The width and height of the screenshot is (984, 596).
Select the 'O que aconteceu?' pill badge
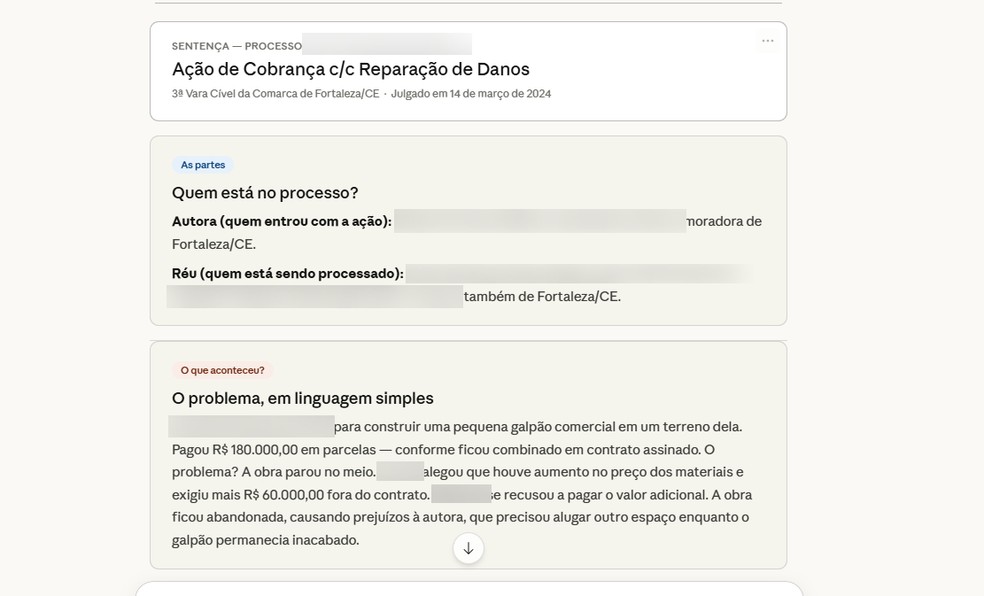point(220,369)
